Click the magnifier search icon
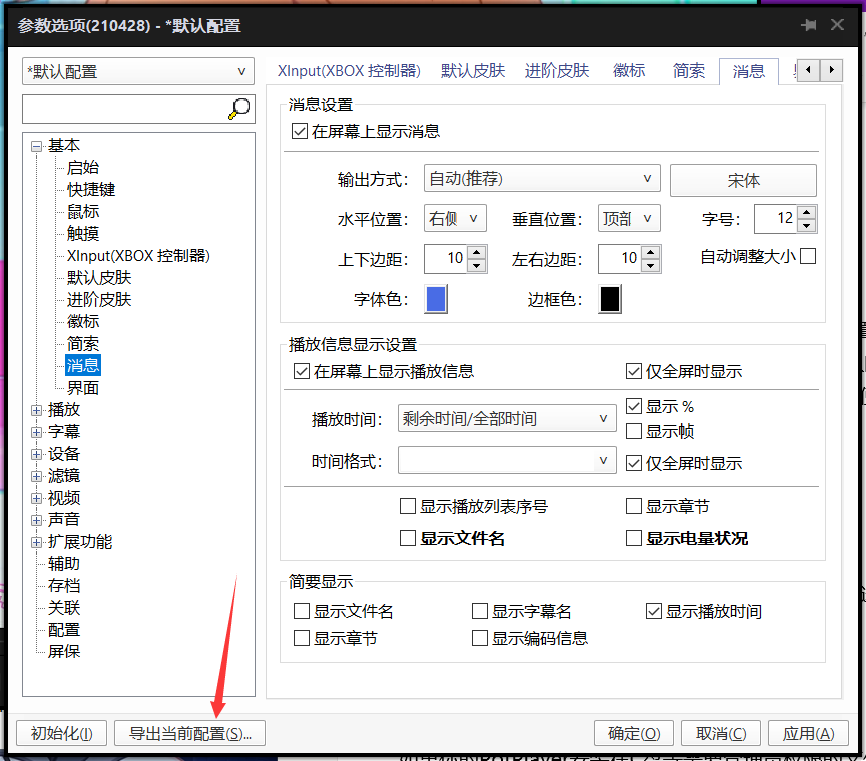Viewport: 866px width, 761px height. [x=239, y=109]
